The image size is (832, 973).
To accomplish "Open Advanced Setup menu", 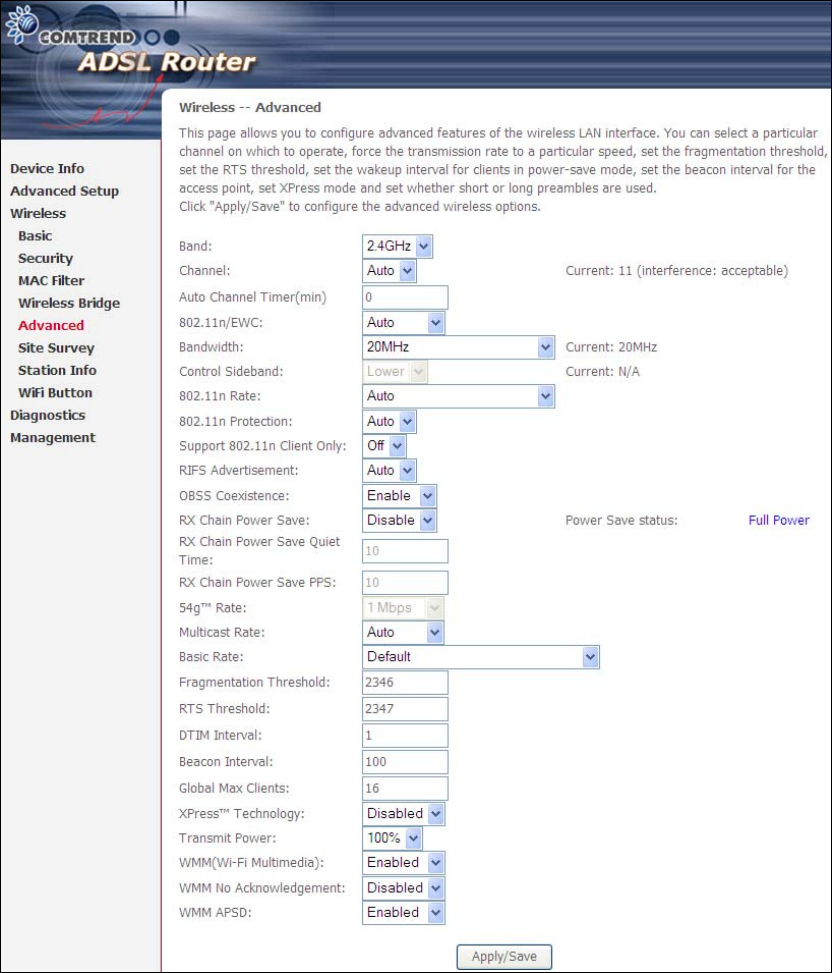I will 65,191.
